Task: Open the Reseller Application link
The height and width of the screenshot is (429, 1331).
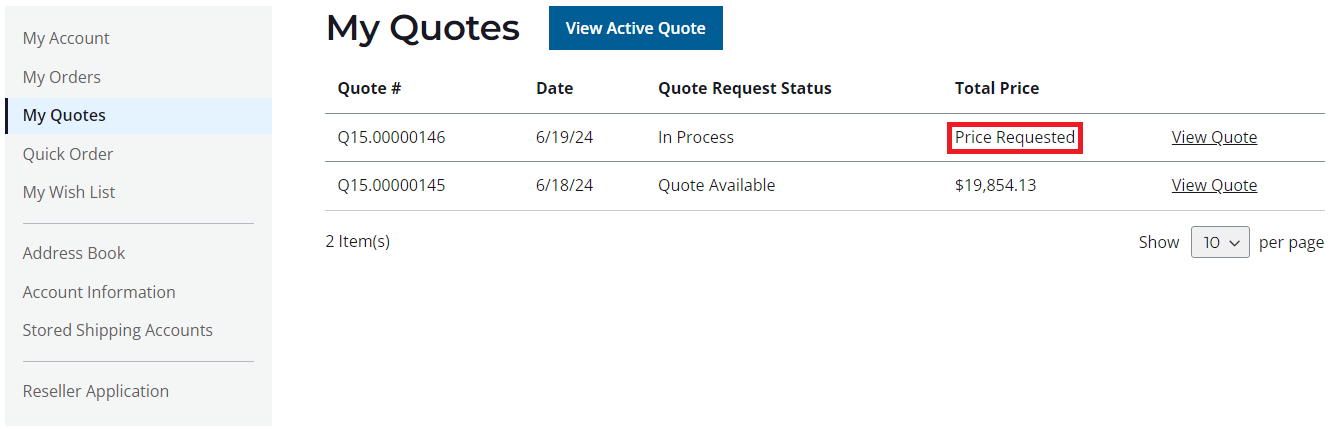Action: click(x=96, y=391)
